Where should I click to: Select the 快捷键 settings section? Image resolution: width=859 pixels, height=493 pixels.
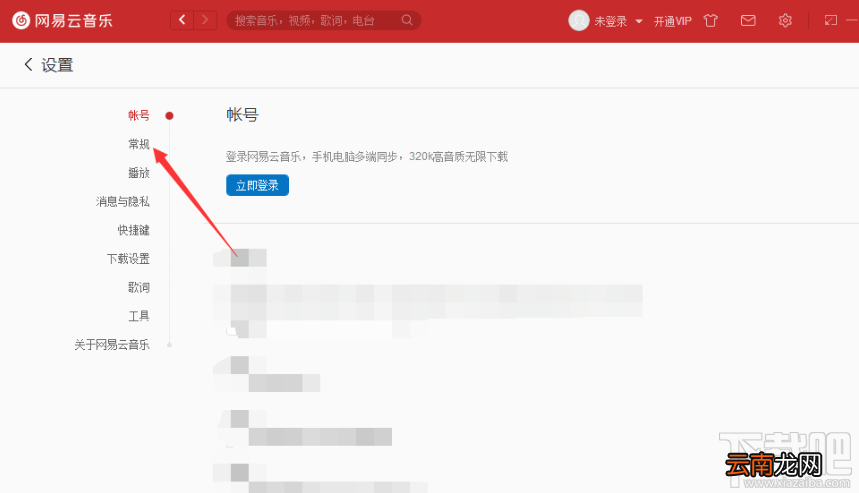pyautogui.click(x=134, y=230)
